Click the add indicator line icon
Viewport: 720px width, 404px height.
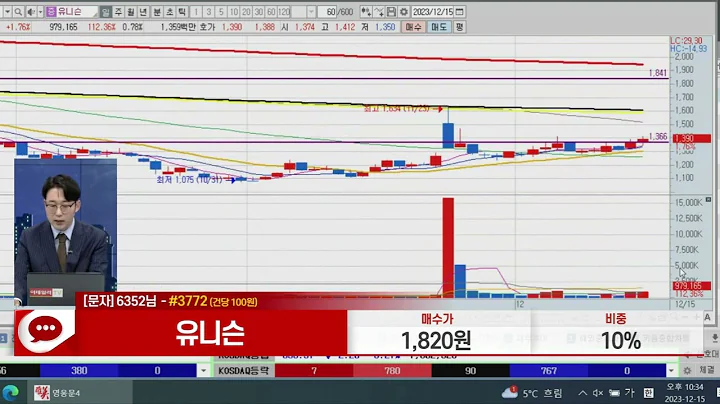click(379, 11)
